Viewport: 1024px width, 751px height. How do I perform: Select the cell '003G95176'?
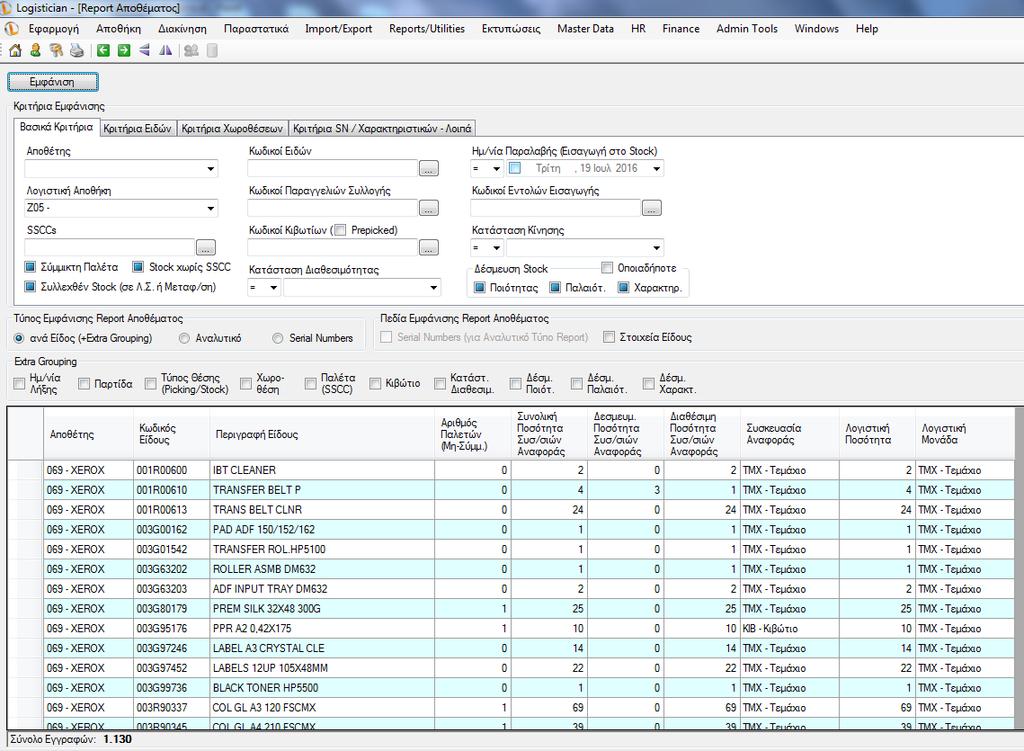pyautogui.click(x=171, y=628)
